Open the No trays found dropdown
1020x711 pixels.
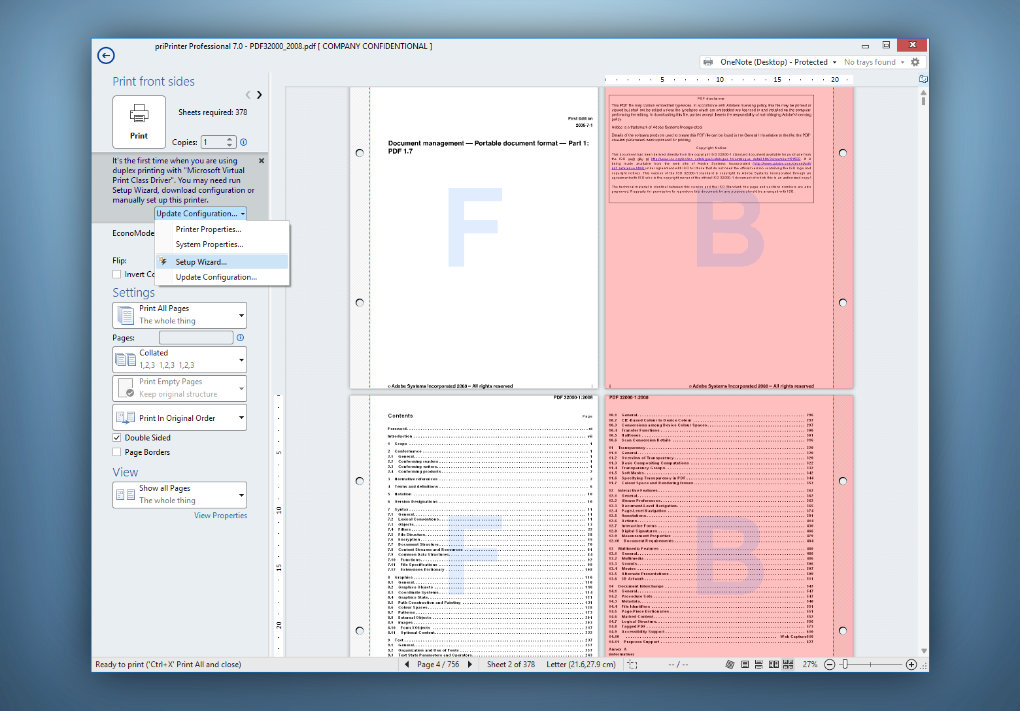click(874, 62)
